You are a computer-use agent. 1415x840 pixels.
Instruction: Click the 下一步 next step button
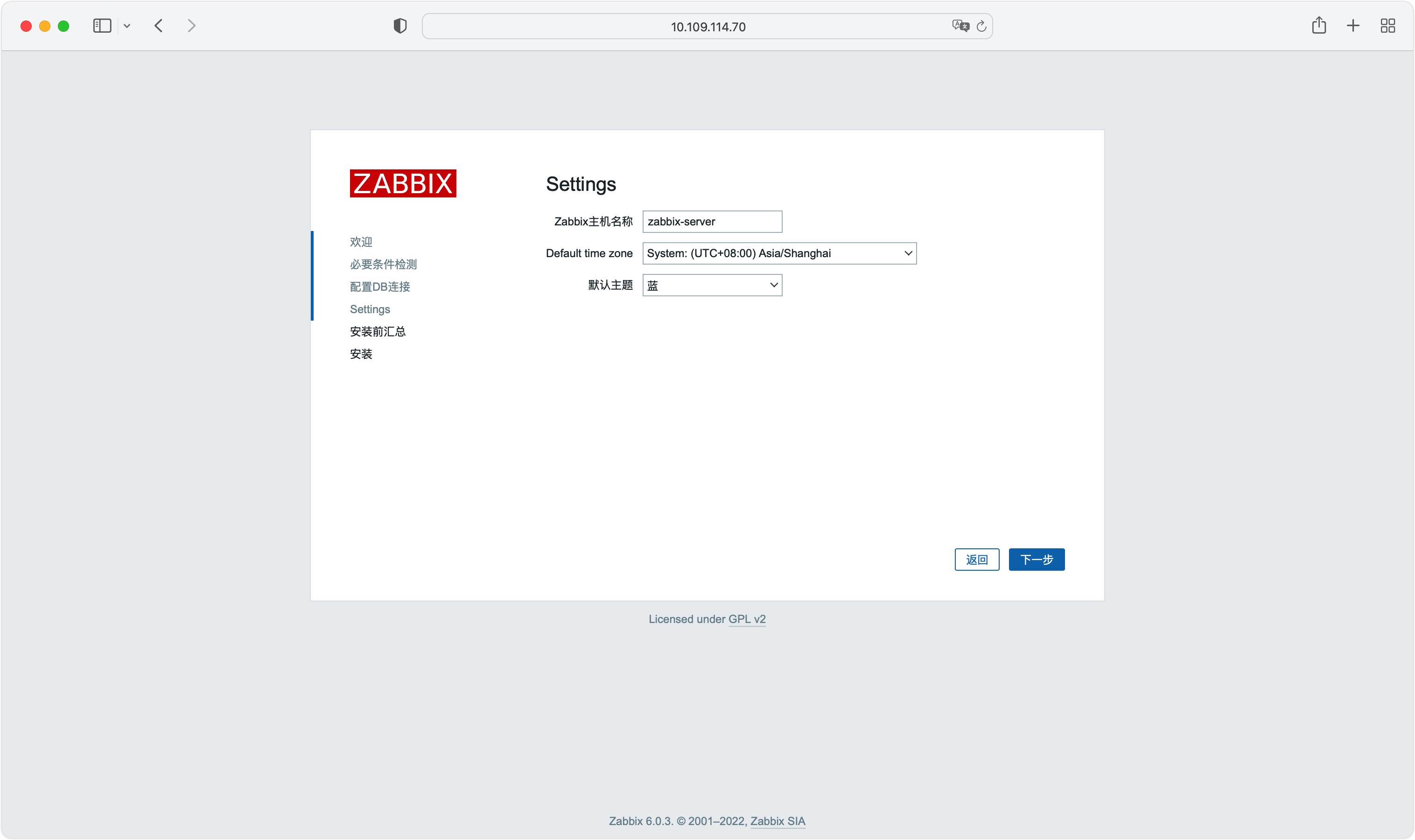pyautogui.click(x=1037, y=559)
